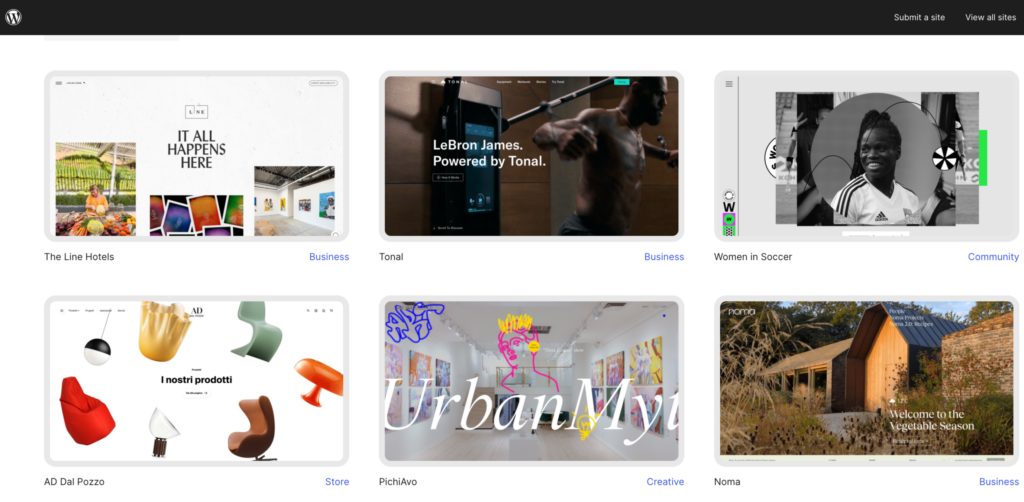1024x502 pixels.
Task: Open the Tonal LeBron James thumbnail
Action: click(x=531, y=156)
